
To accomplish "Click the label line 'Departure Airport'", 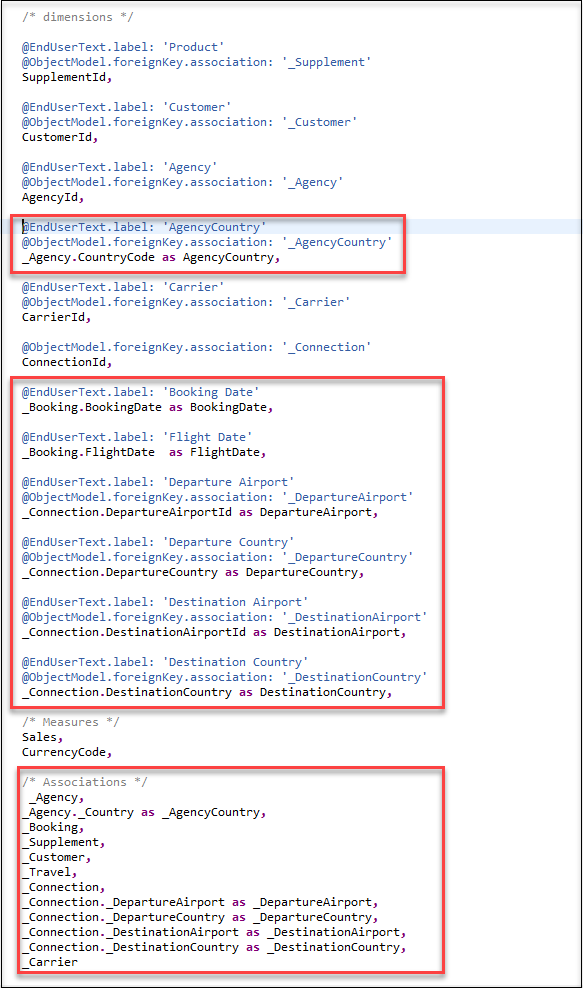I will coord(158,482).
